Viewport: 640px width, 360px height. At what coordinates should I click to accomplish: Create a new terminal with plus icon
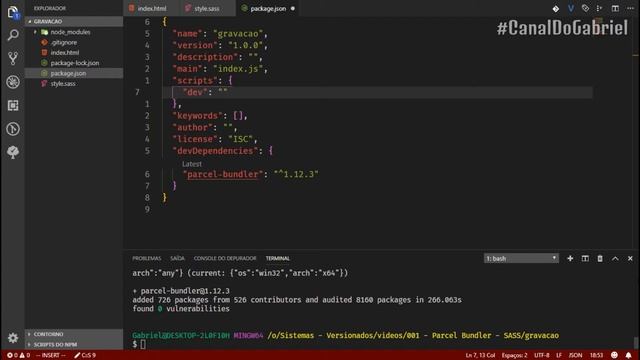pyautogui.click(x=570, y=258)
